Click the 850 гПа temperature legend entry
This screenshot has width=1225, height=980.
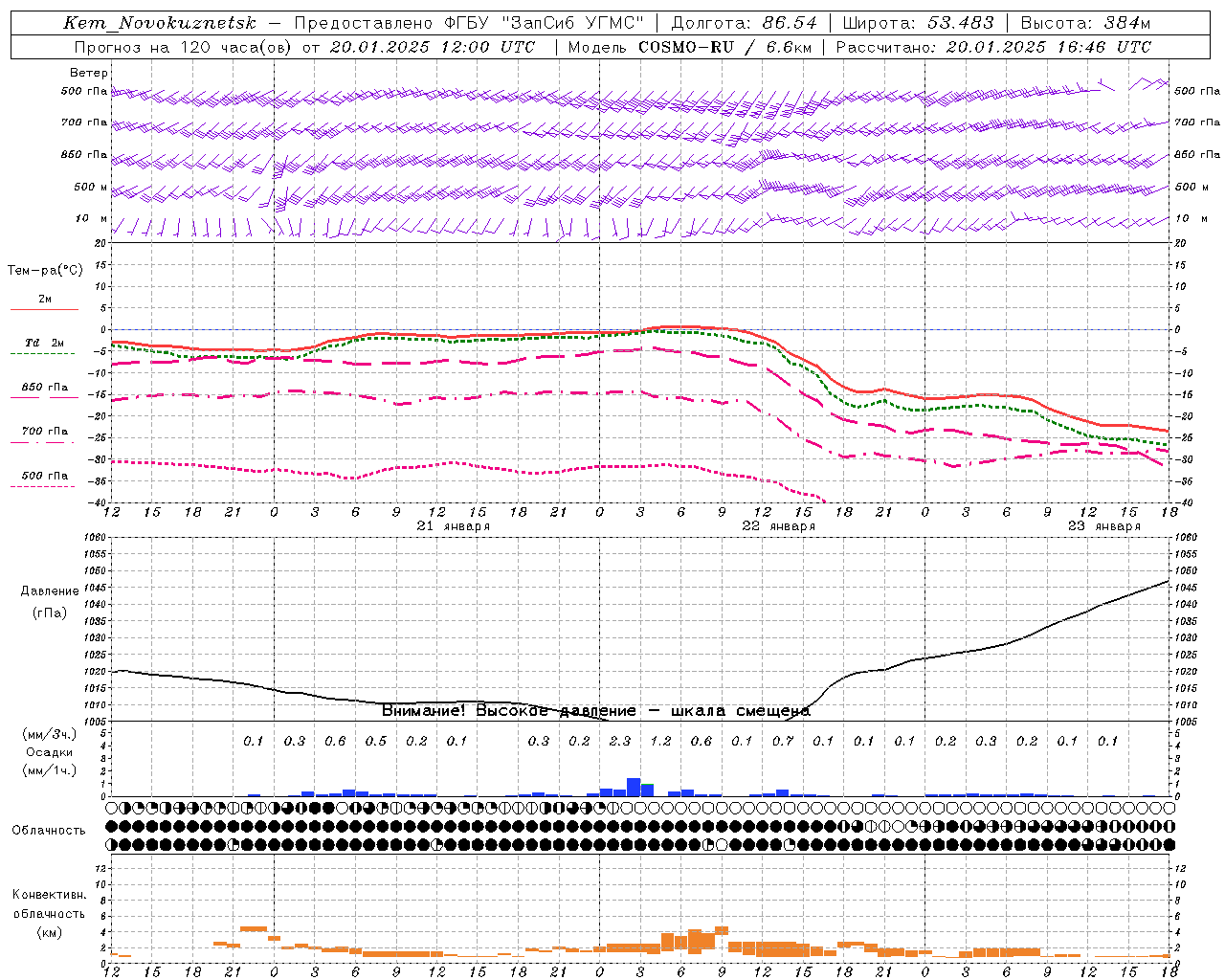pyautogui.click(x=45, y=388)
